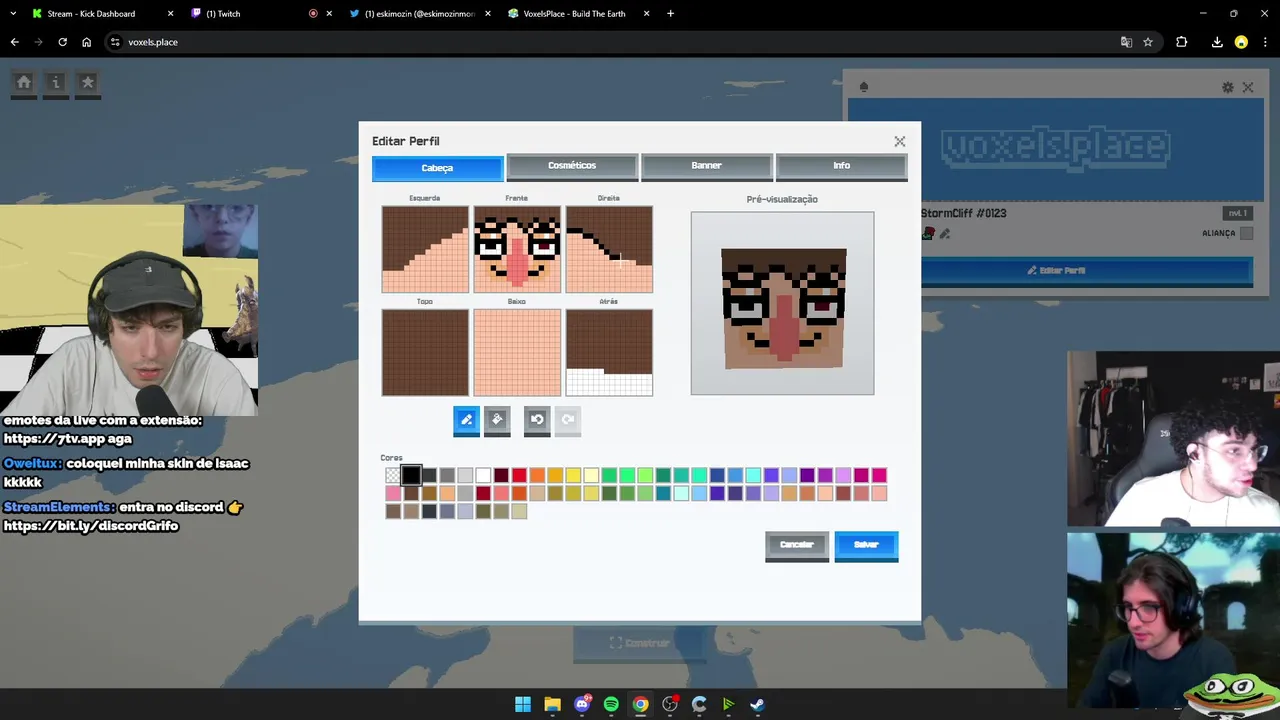Open the browser extensions puzzle icon
Image resolution: width=1280 pixels, height=720 pixels.
[1182, 42]
